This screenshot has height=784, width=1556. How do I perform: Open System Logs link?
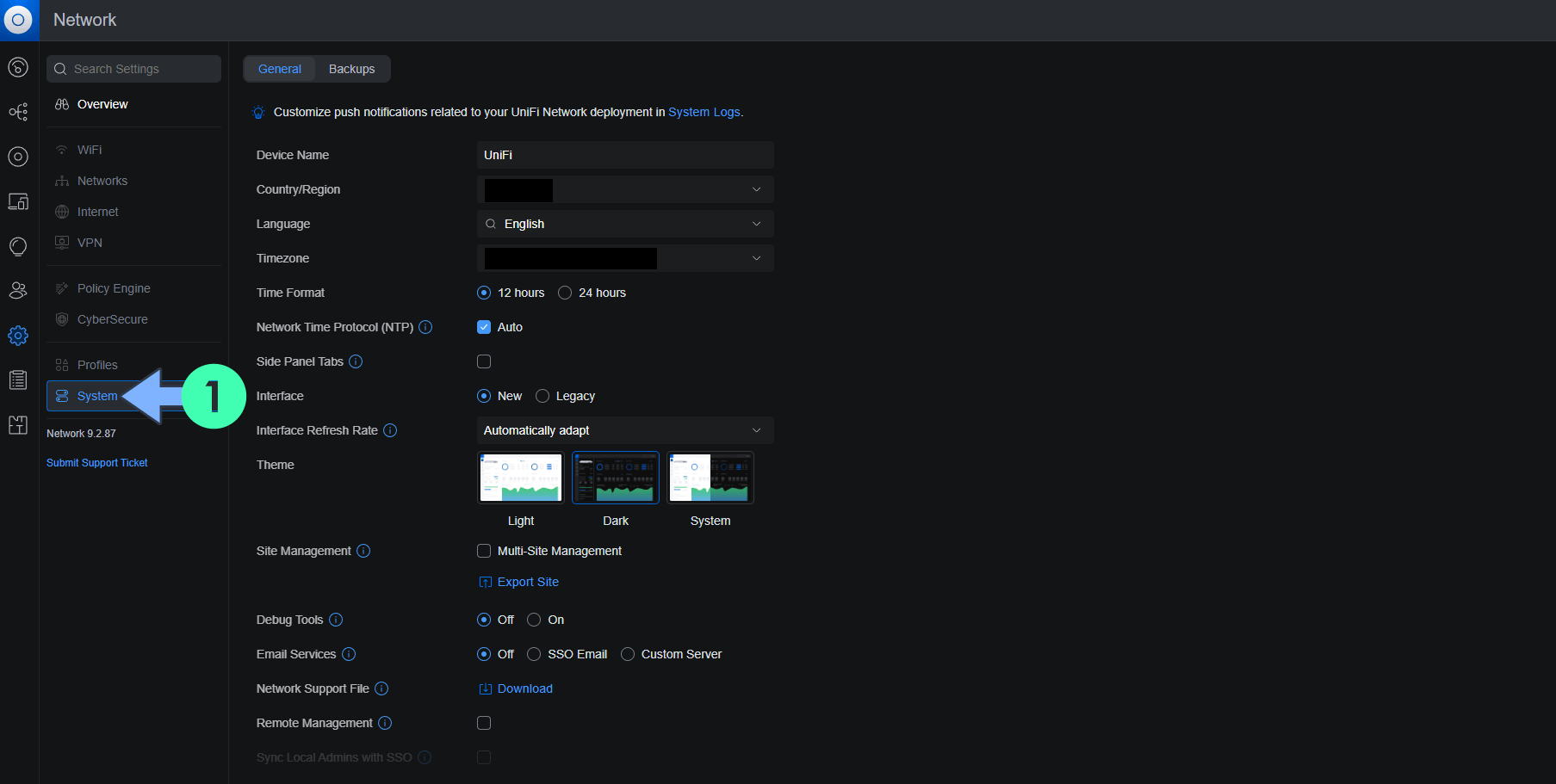[704, 112]
